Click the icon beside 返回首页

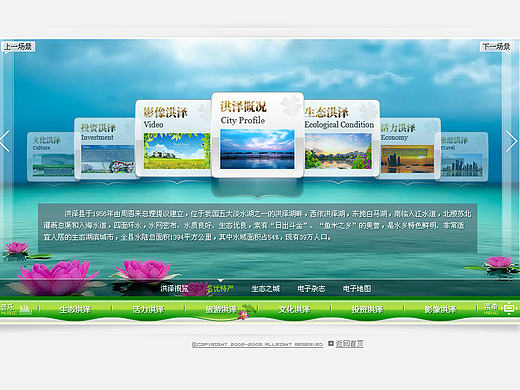pos(331,343)
